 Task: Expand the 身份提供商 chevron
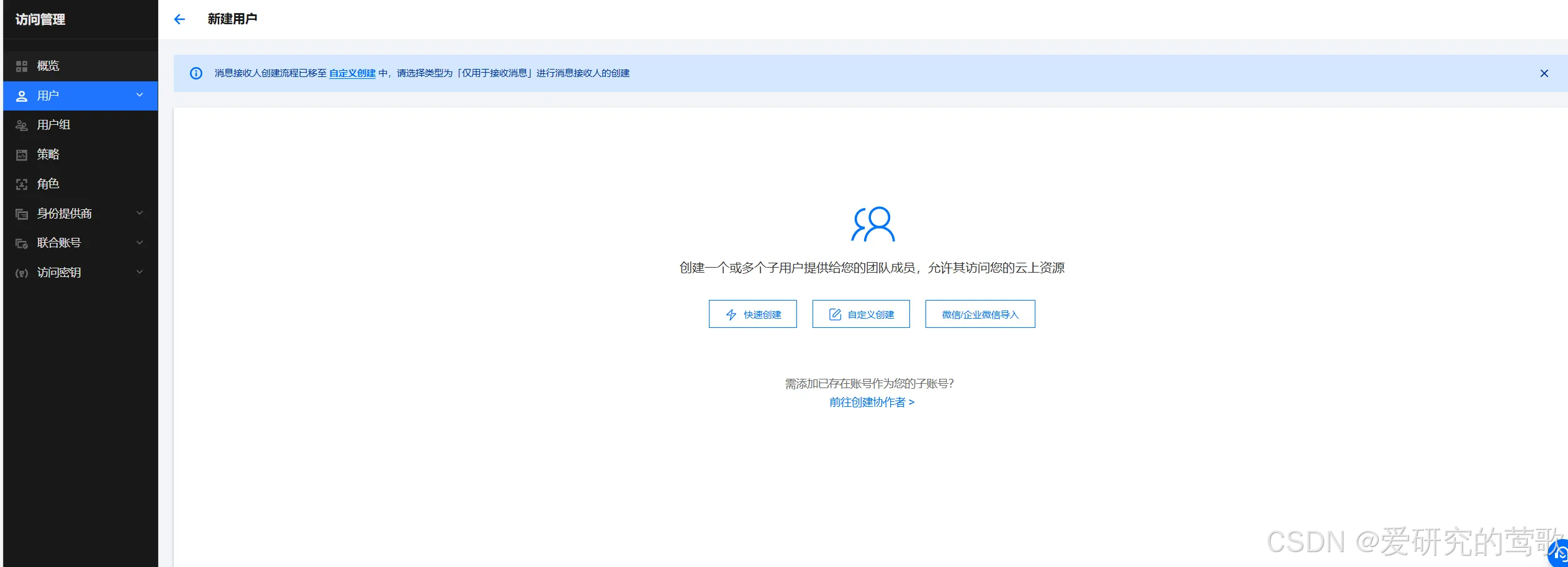click(140, 213)
